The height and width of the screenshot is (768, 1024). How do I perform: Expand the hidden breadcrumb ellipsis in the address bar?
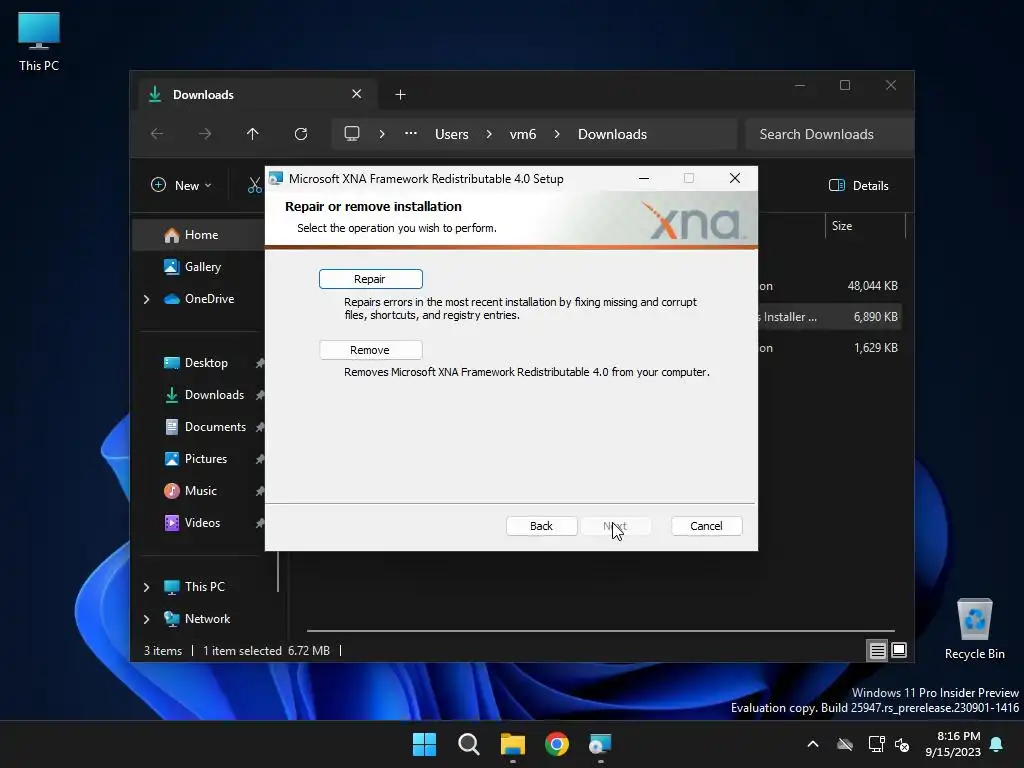pyautogui.click(x=411, y=134)
